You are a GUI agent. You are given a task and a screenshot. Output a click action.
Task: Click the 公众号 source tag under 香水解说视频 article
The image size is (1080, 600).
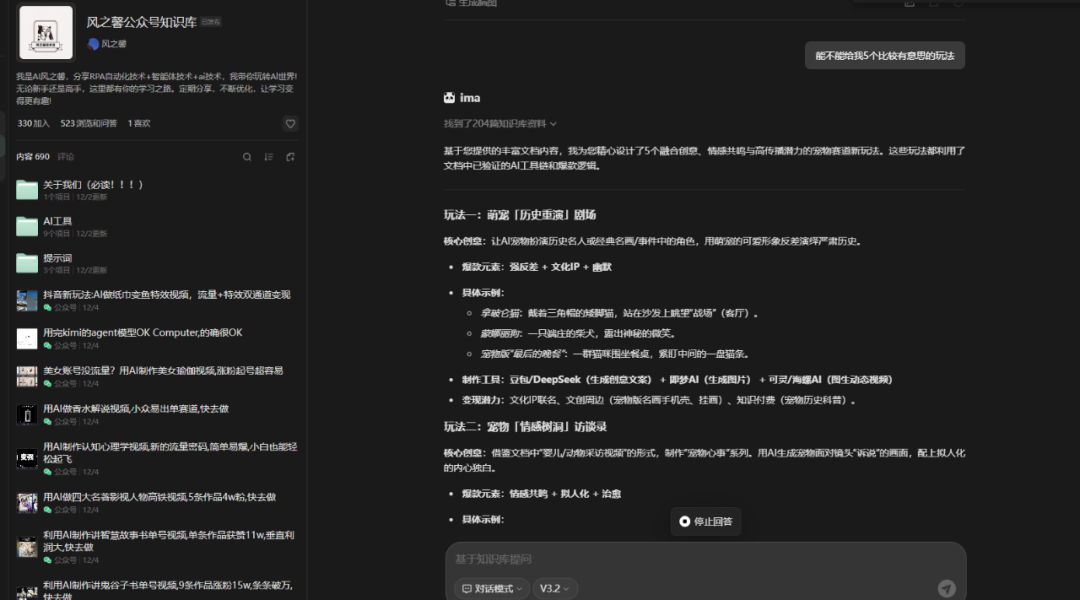click(59, 422)
